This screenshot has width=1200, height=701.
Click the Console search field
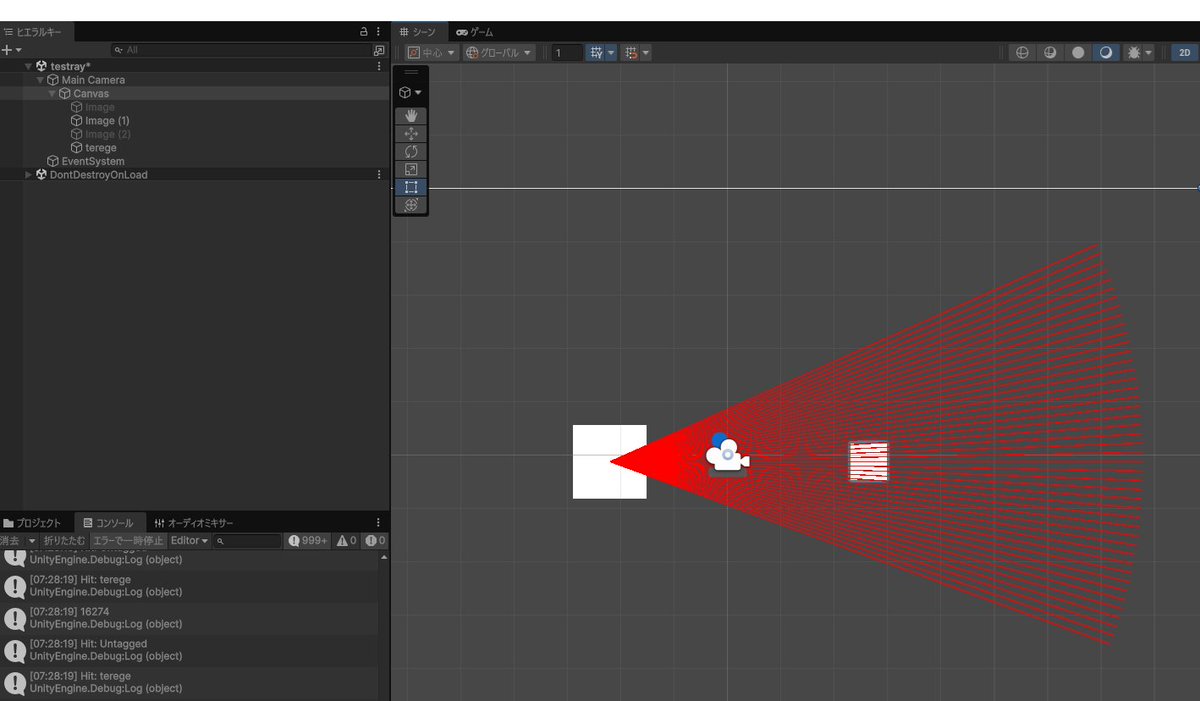click(x=248, y=541)
